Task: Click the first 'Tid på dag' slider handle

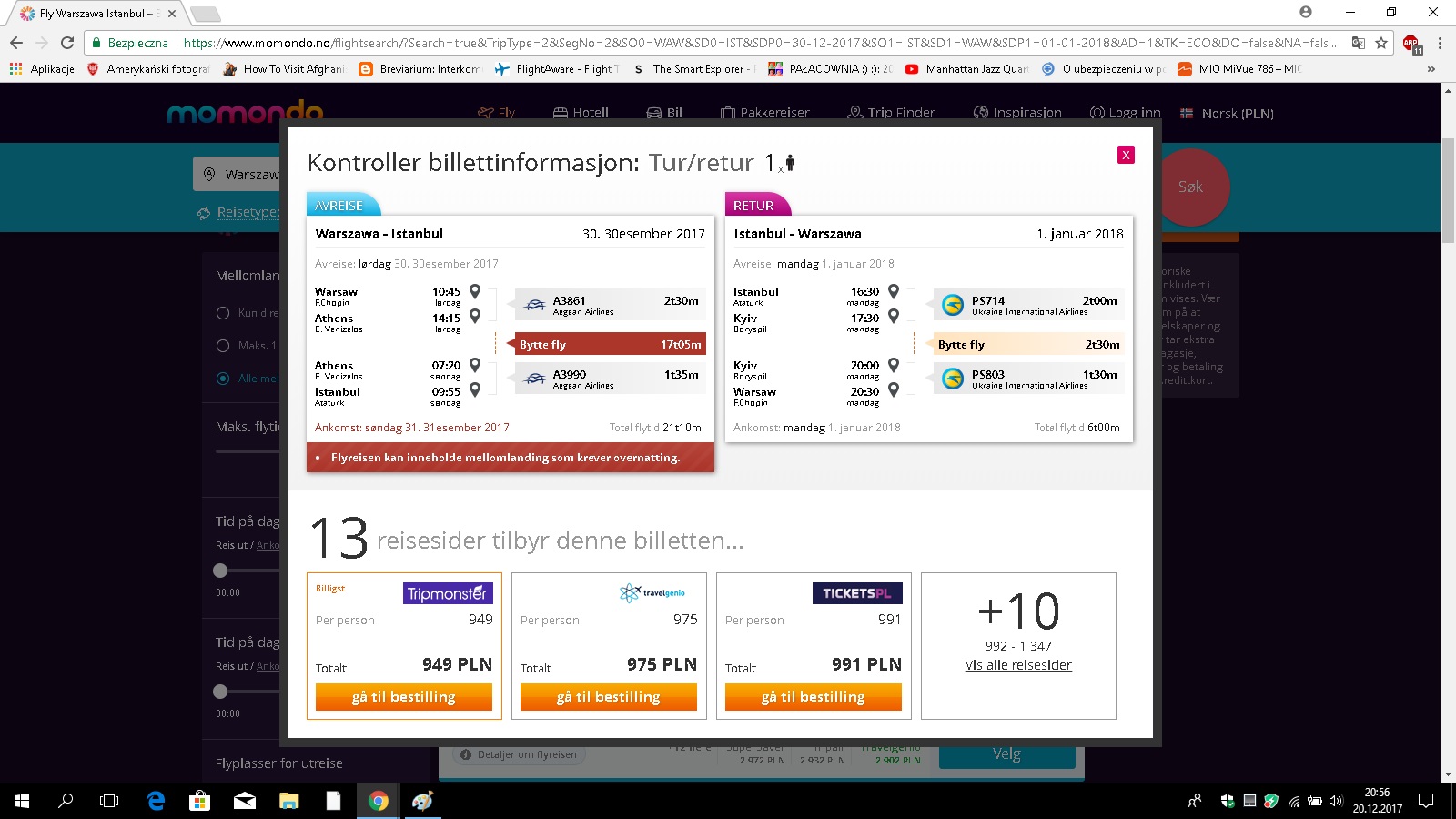Action: coord(220,571)
